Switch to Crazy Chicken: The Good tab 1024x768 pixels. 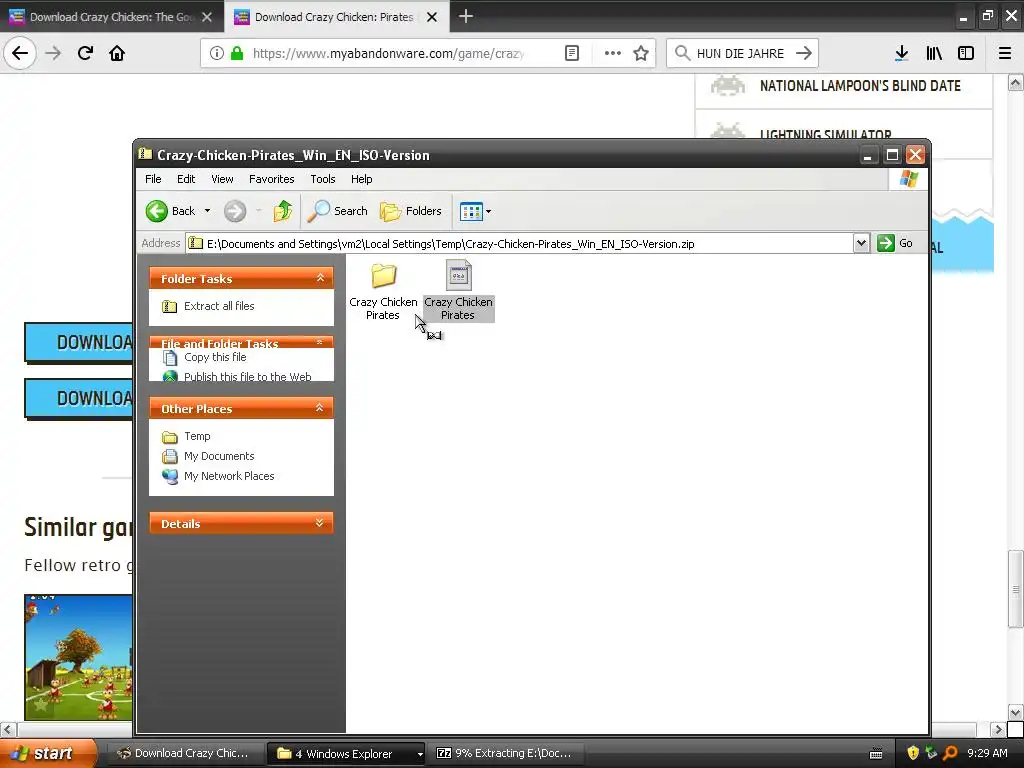tap(112, 17)
